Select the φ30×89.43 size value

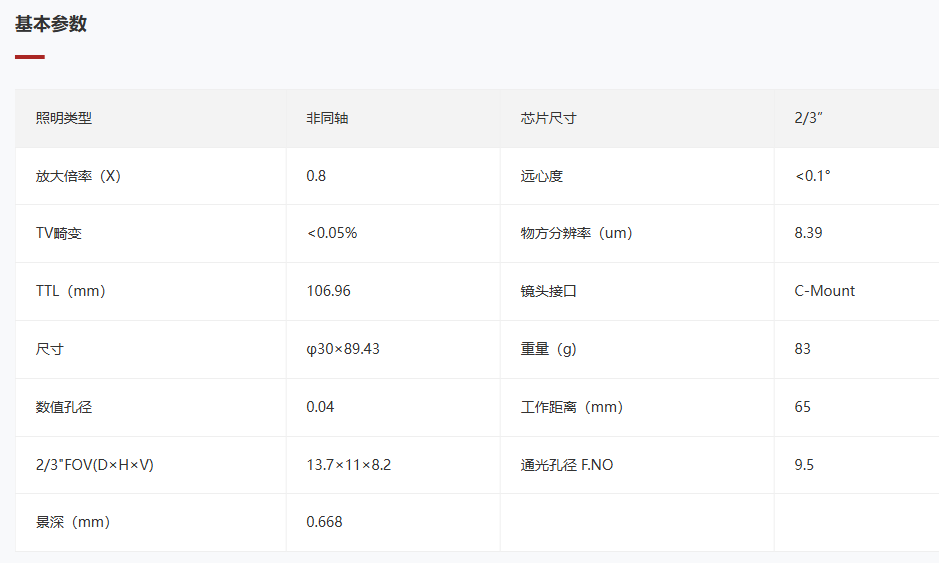click(343, 349)
